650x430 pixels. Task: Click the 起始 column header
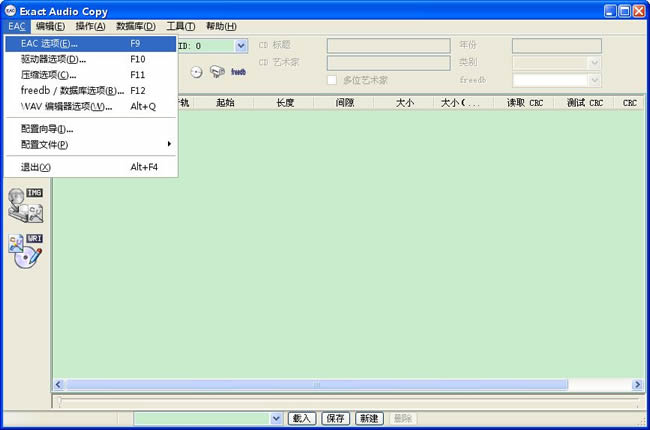(x=225, y=103)
